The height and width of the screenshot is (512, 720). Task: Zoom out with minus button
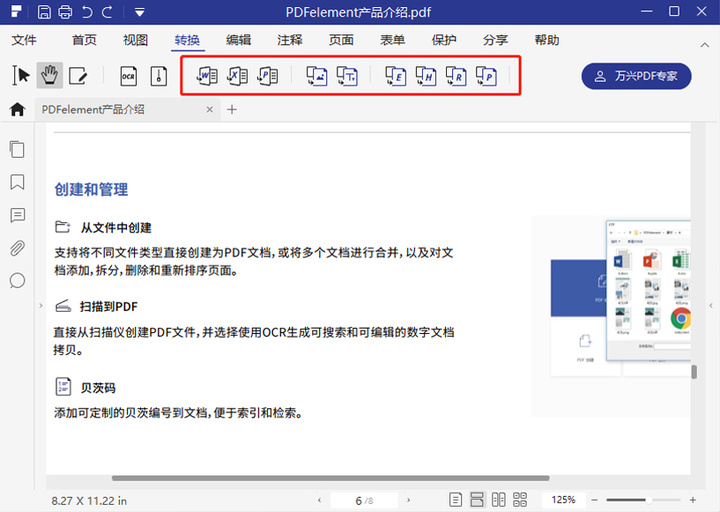click(x=595, y=500)
